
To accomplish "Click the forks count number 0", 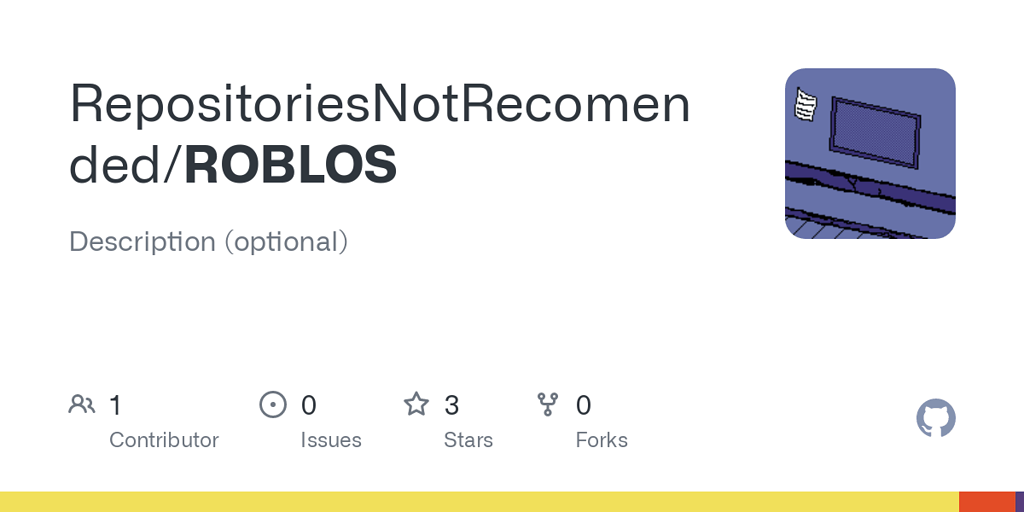I will click(584, 405).
